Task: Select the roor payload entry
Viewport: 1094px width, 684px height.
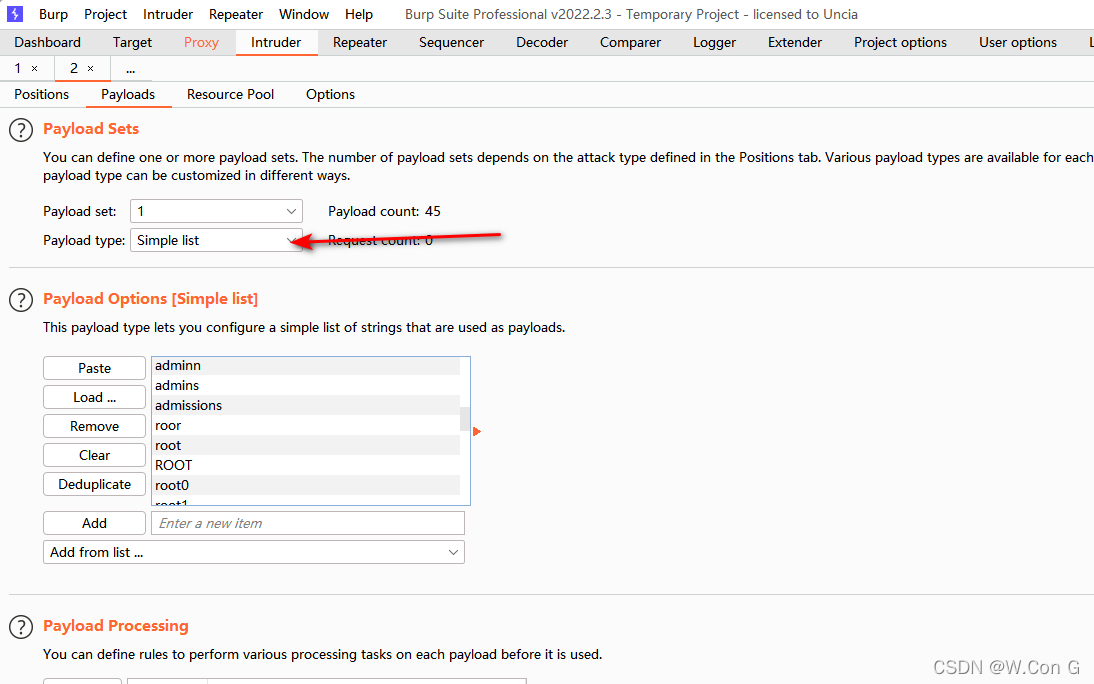Action: (x=306, y=425)
